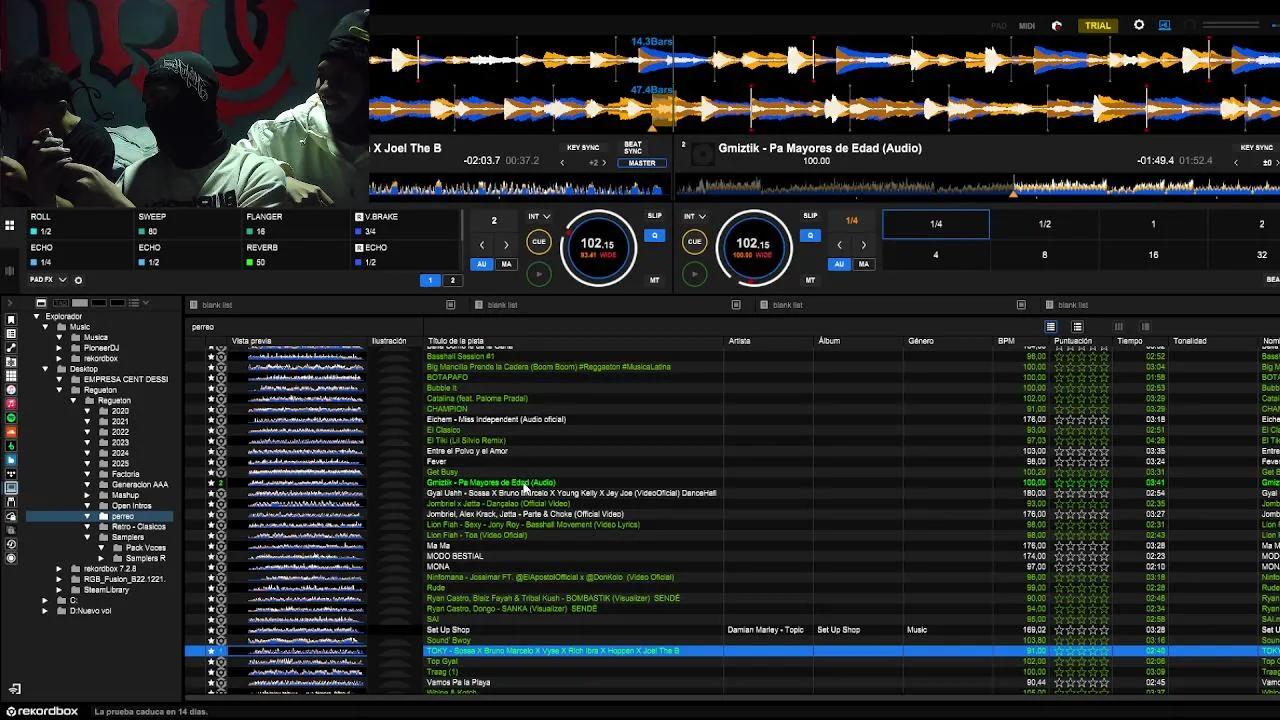Open the Playlists sidebar icon

[x=11, y=333]
